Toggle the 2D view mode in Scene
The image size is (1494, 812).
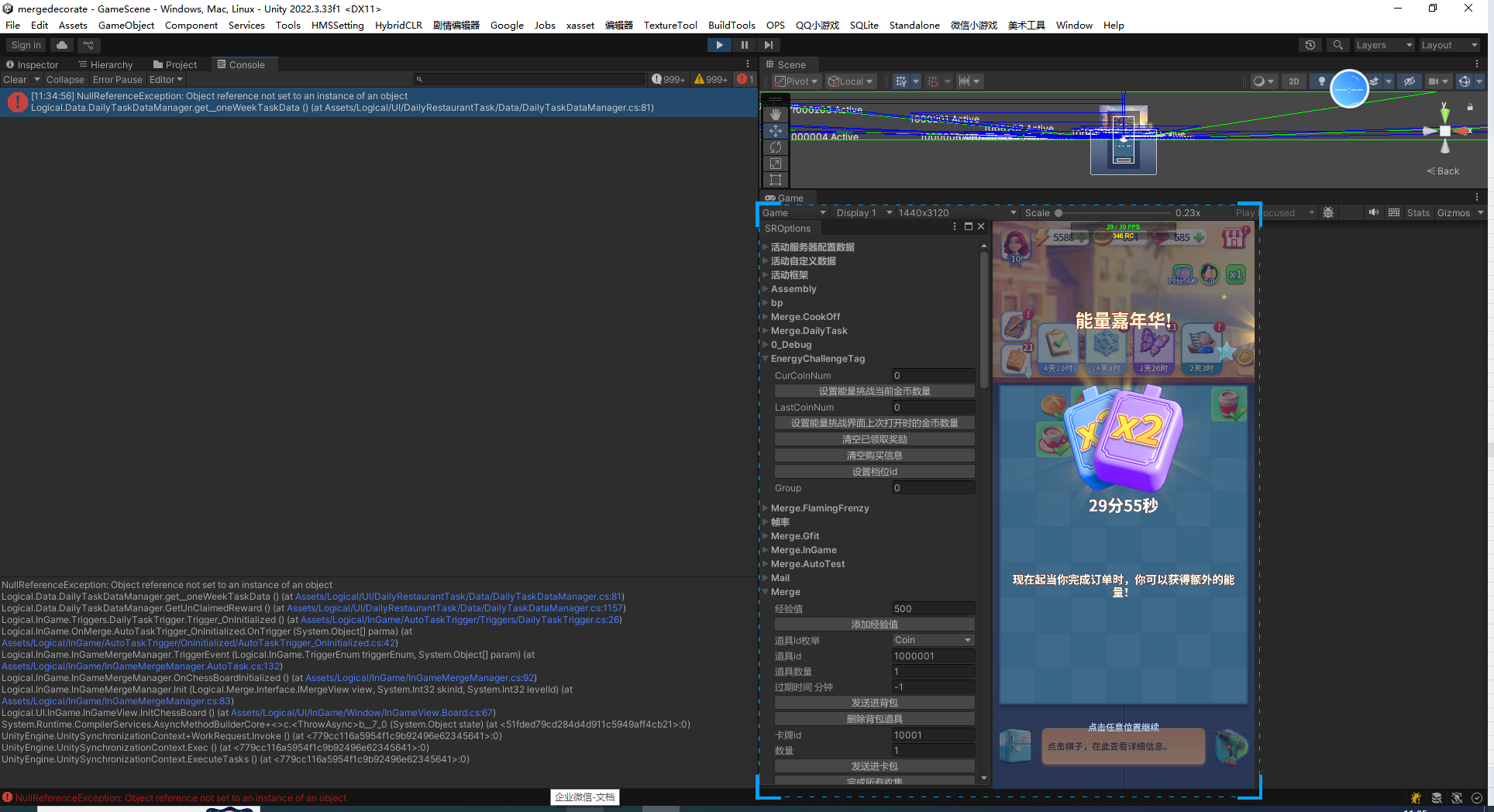click(1293, 81)
